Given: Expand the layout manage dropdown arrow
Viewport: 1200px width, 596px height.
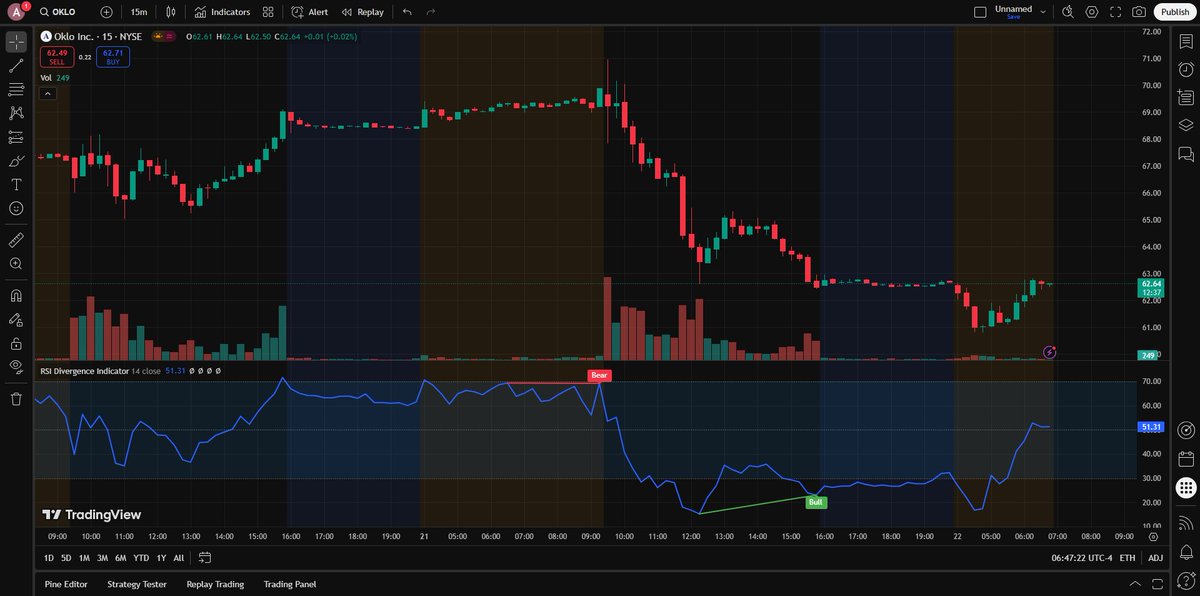Looking at the screenshot, I should pos(1043,12).
